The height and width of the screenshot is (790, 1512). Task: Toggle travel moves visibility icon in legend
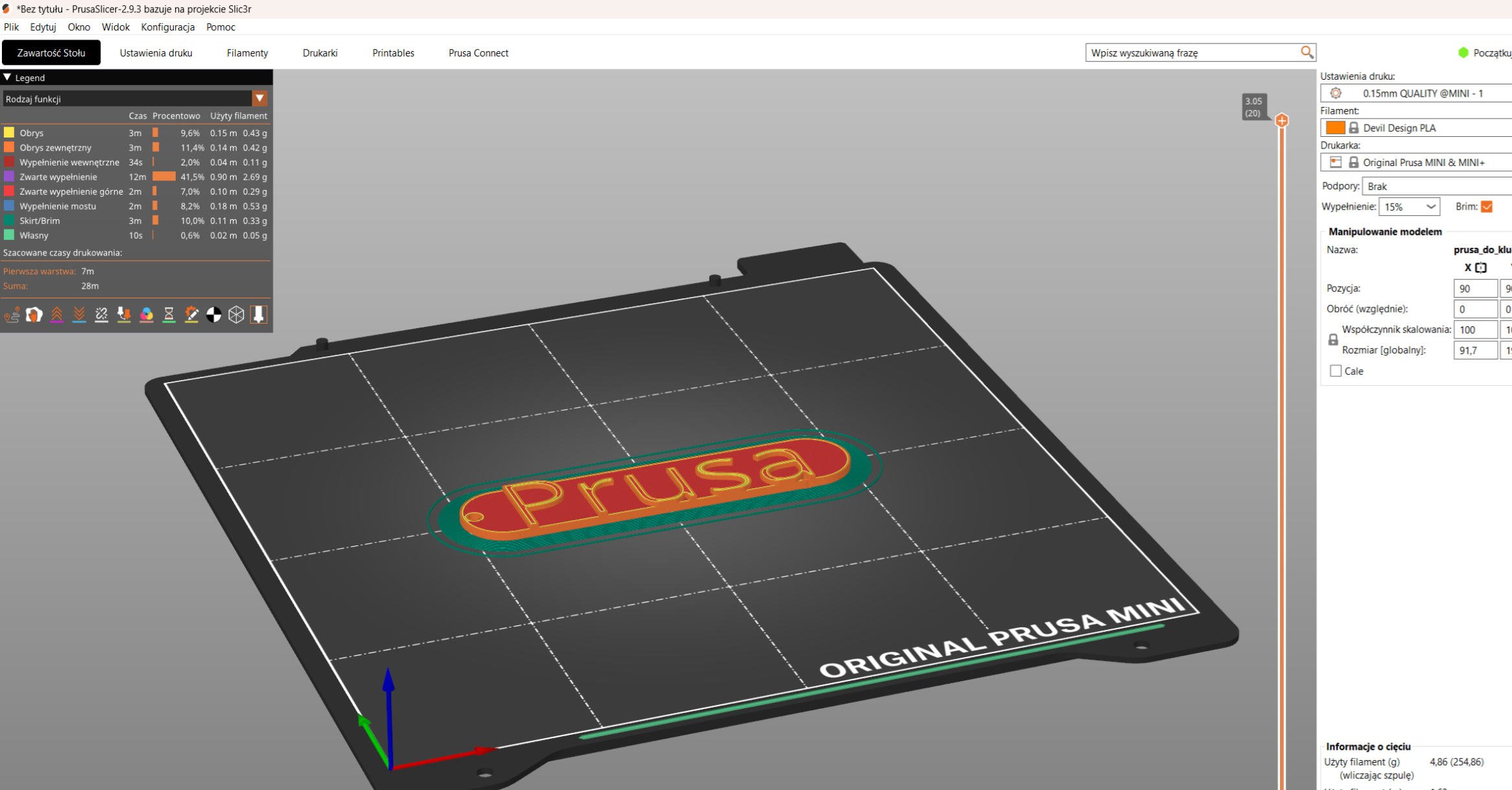click(x=12, y=315)
